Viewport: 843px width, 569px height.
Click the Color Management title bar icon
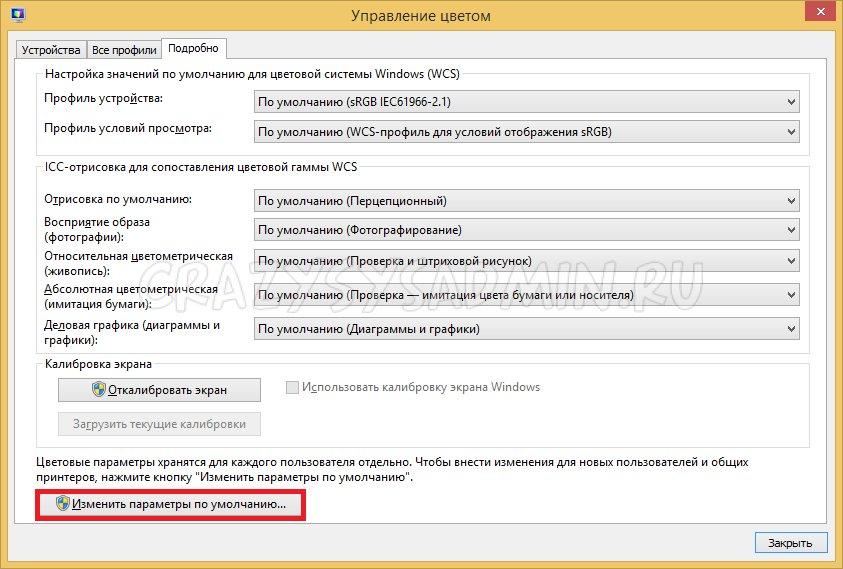[18, 15]
